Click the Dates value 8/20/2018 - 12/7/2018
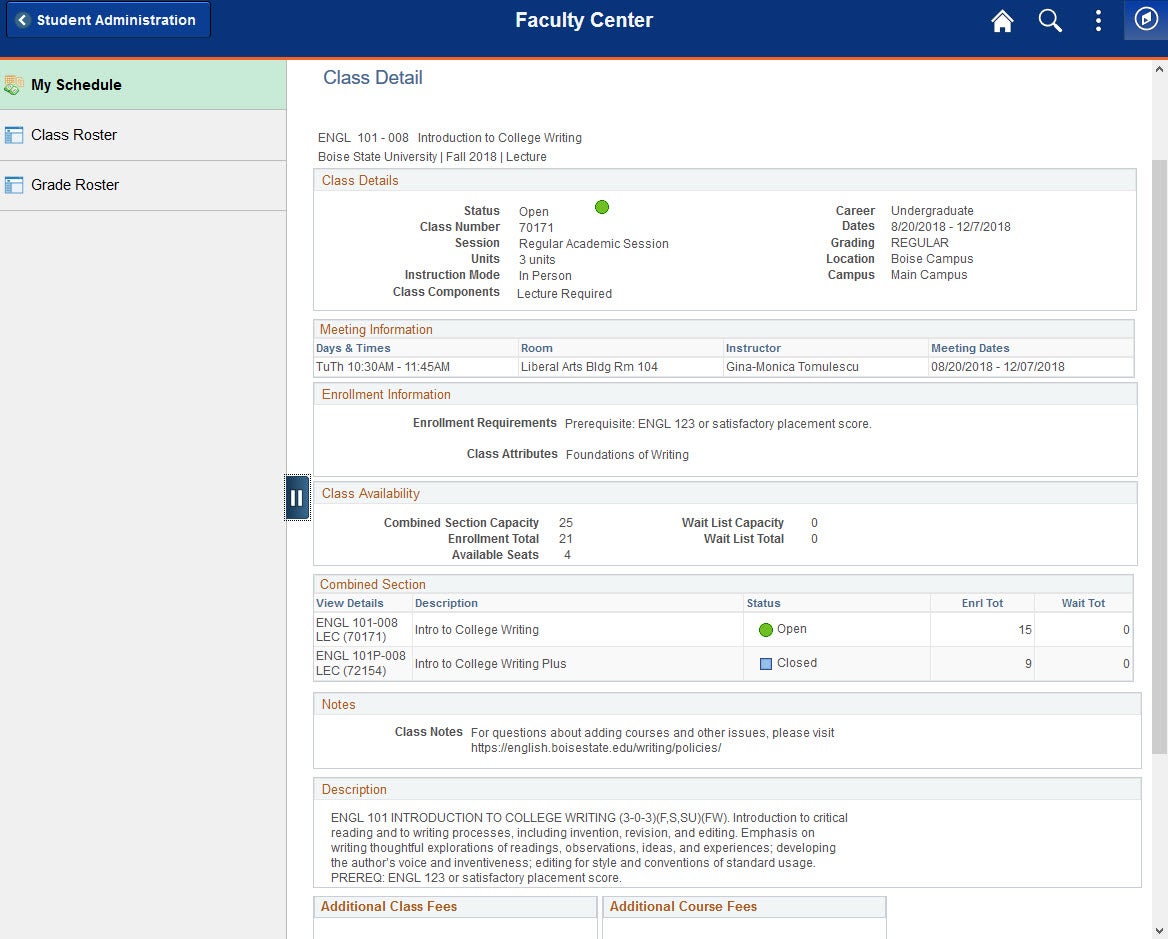This screenshot has width=1168, height=939. coord(950,226)
